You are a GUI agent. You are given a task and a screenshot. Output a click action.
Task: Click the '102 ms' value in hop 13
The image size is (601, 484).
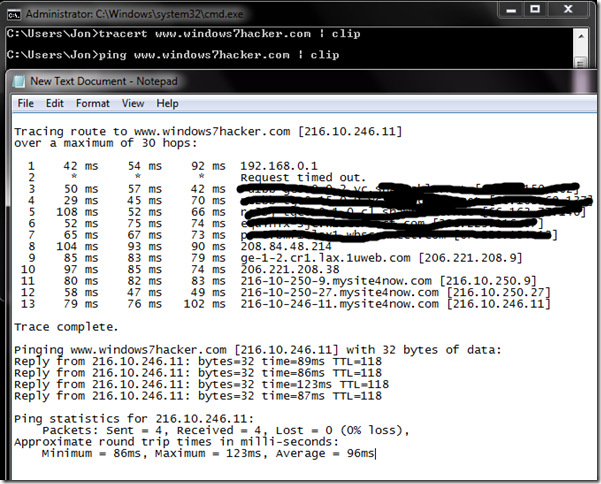[x=204, y=304]
